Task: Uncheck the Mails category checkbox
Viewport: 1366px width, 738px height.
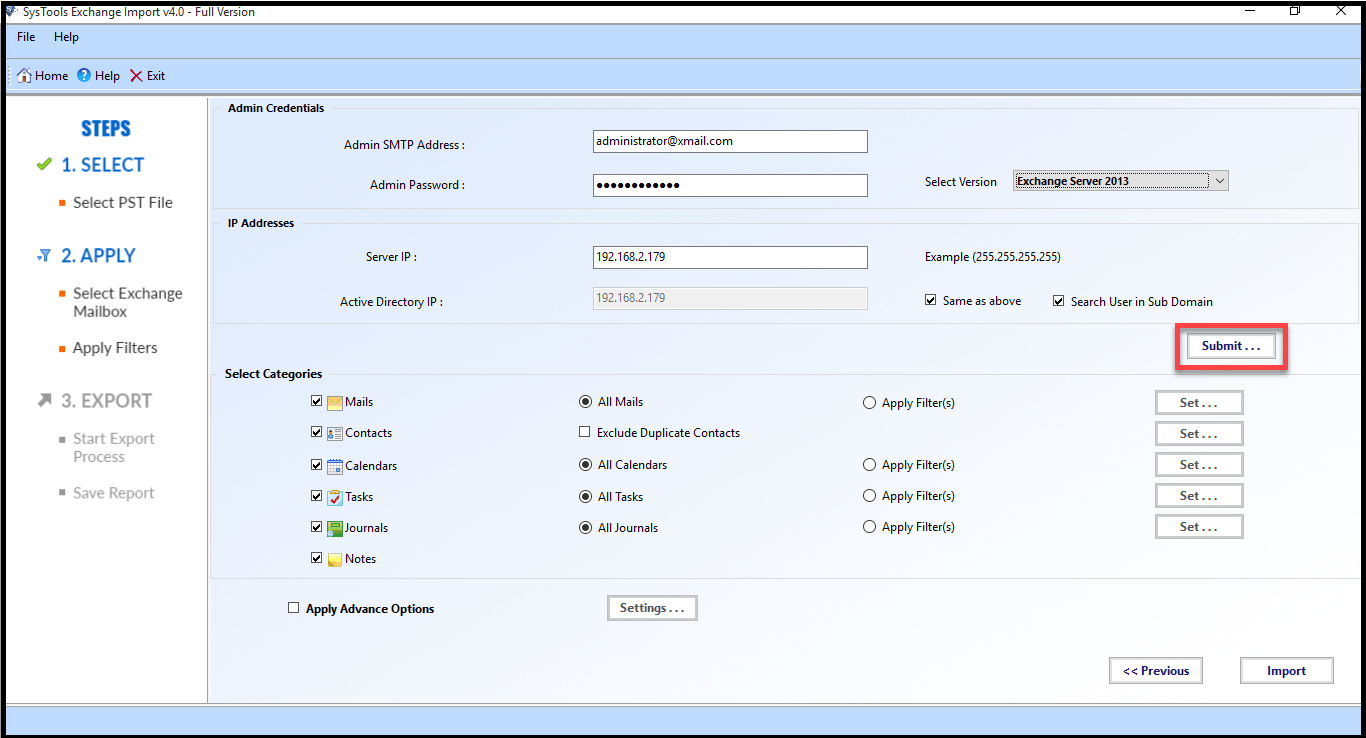Action: pyautogui.click(x=317, y=401)
